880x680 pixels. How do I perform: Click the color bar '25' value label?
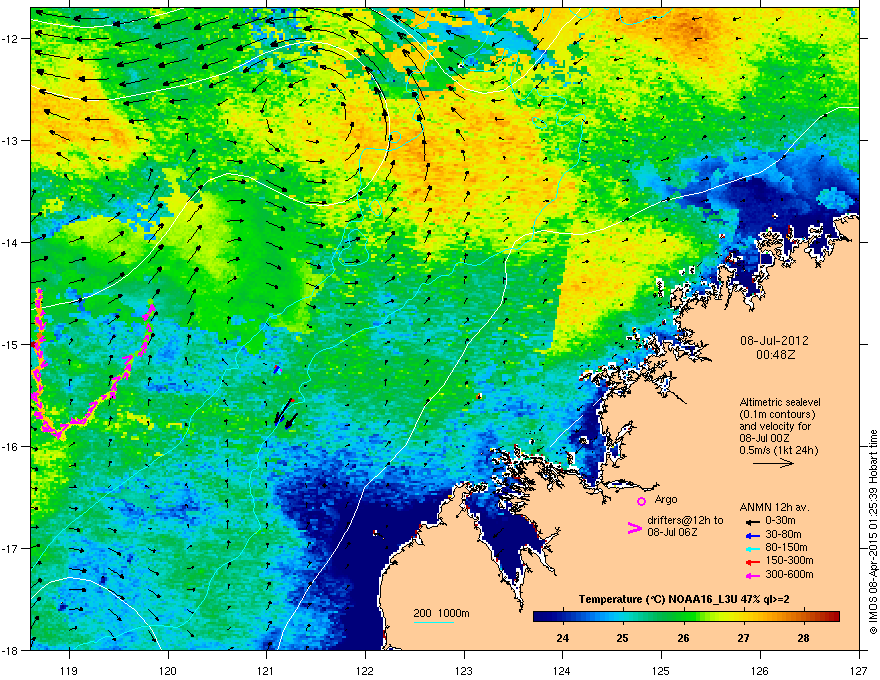[622, 638]
